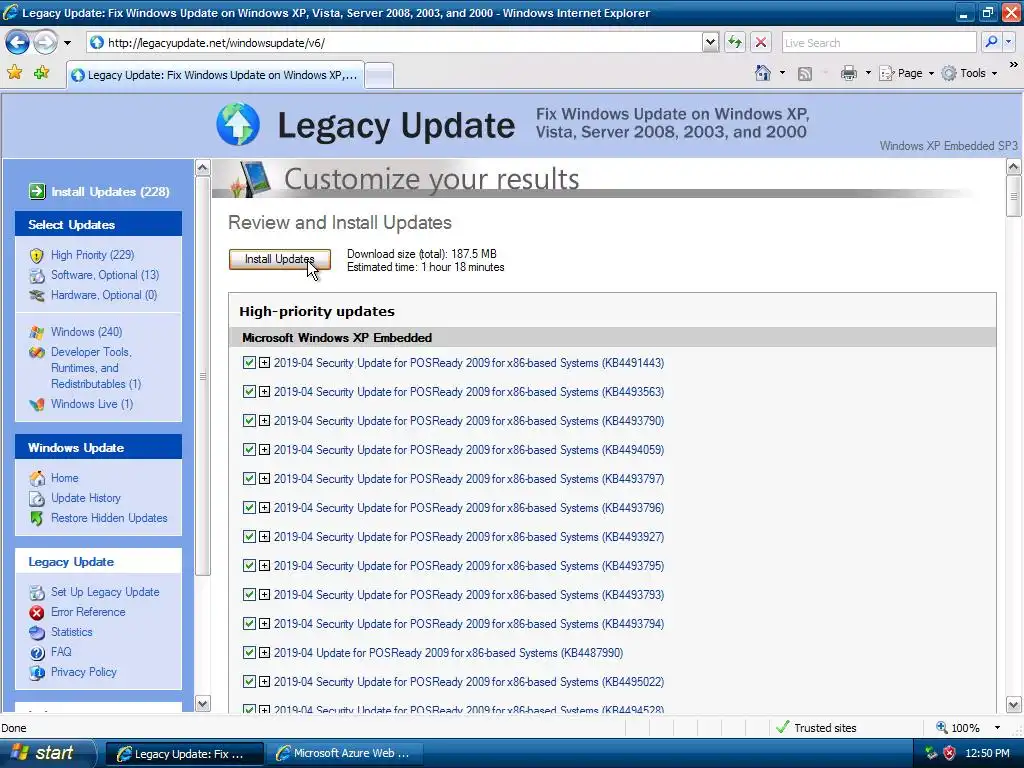Open KB4493790 security update title link
This screenshot has height=768, width=1024.
[469, 421]
